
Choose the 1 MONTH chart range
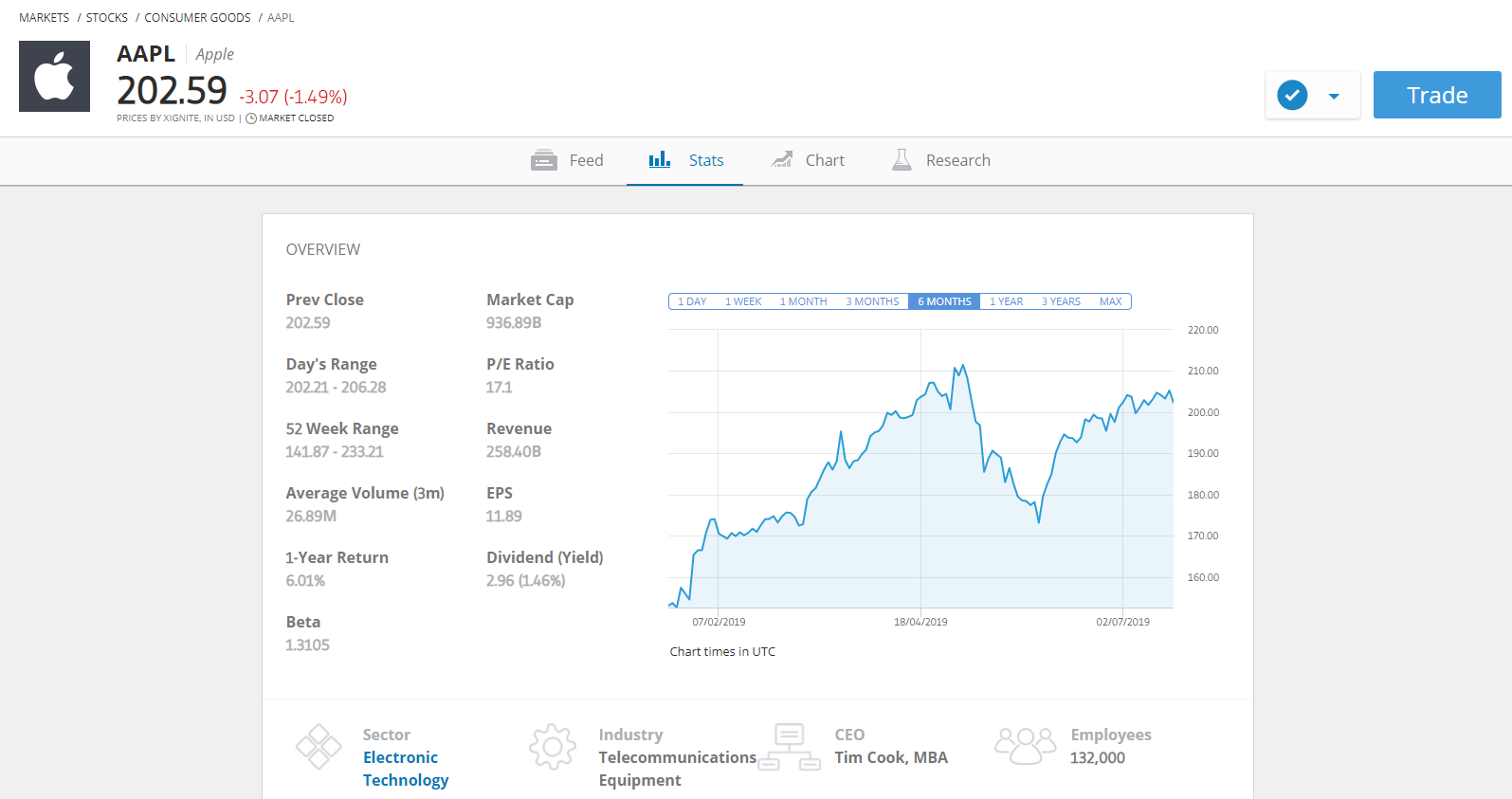(803, 301)
